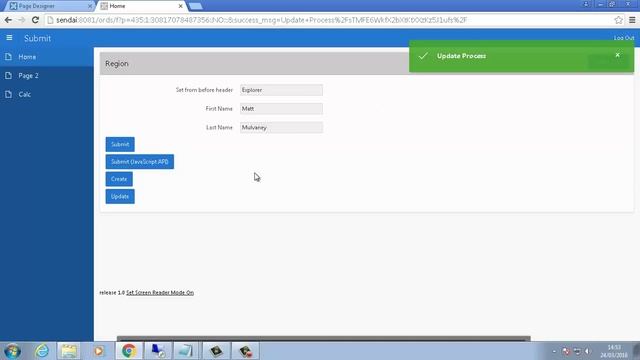
Task: Click the browser back arrow
Action: pyautogui.click(x=8, y=20)
